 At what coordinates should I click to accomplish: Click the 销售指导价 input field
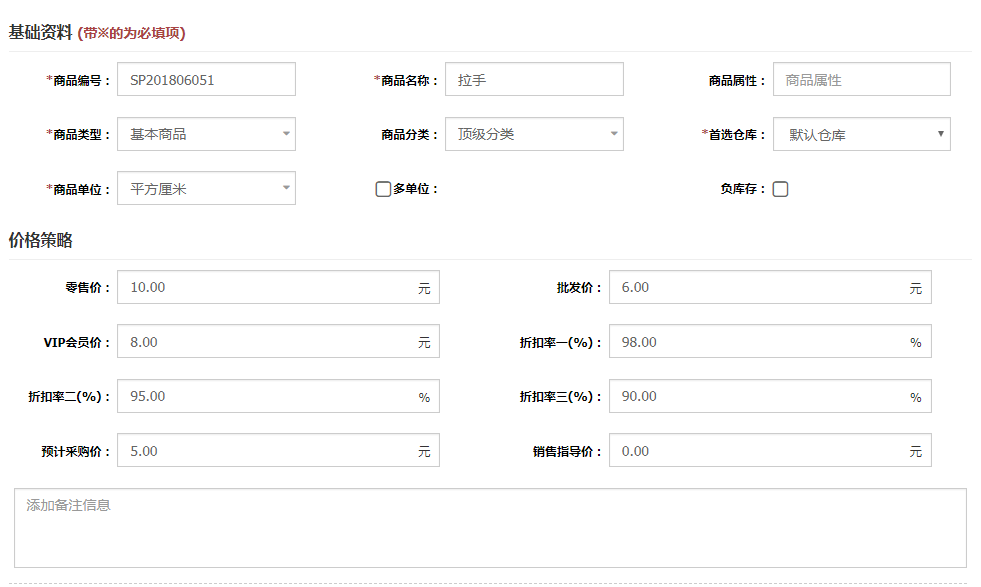(x=757, y=451)
